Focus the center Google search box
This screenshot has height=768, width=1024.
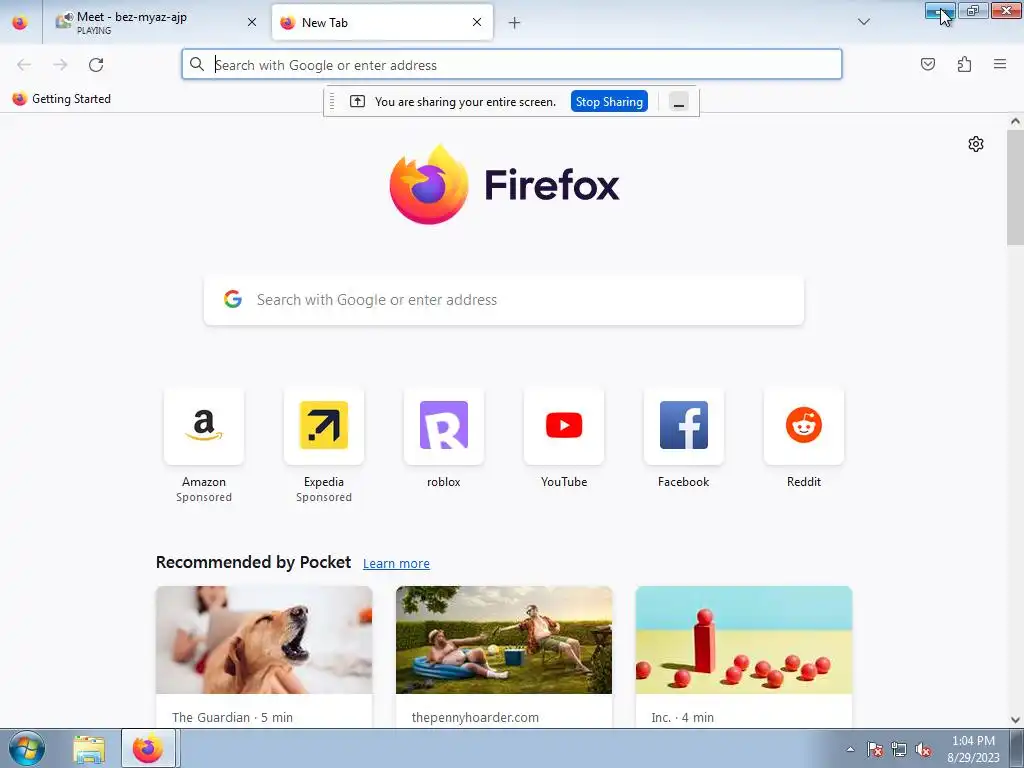[504, 300]
